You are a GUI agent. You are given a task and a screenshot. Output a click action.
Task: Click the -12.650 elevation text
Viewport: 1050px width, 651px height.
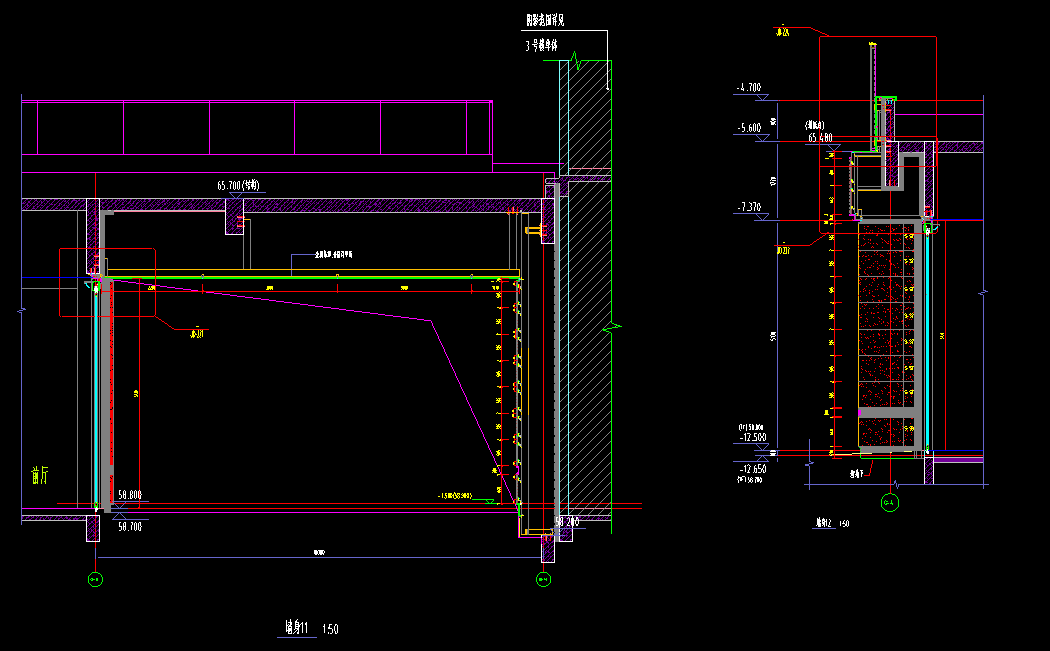[752, 469]
